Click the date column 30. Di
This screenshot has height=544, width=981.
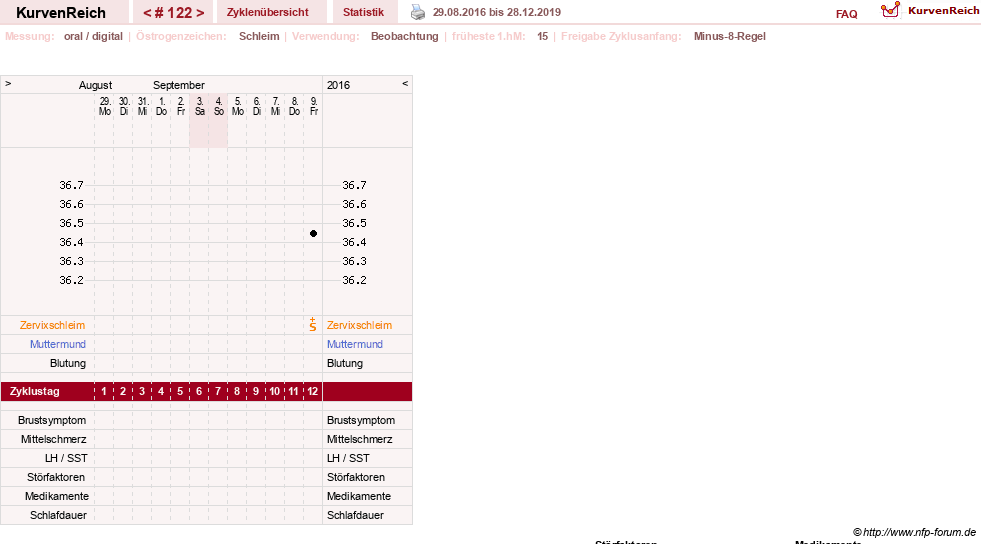[x=124, y=106]
